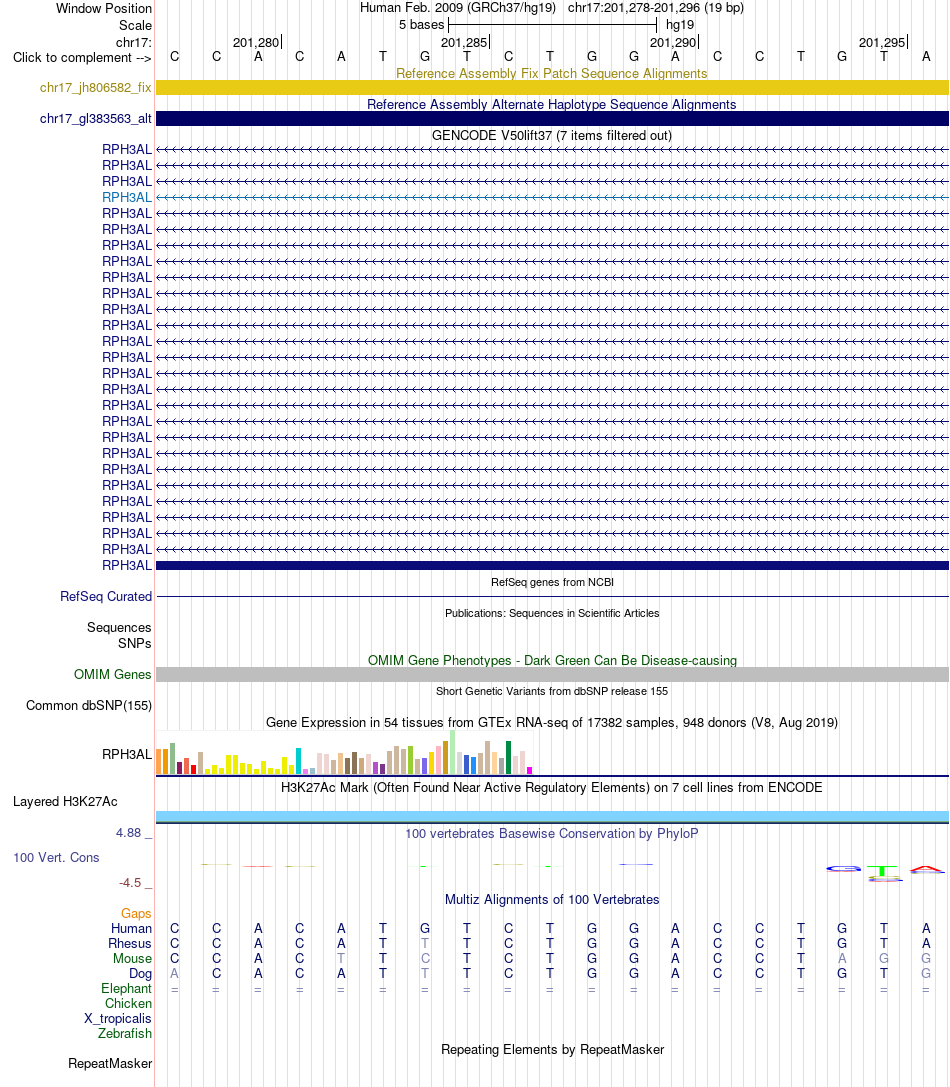Select the 'SNPs' publications label

tap(135, 643)
